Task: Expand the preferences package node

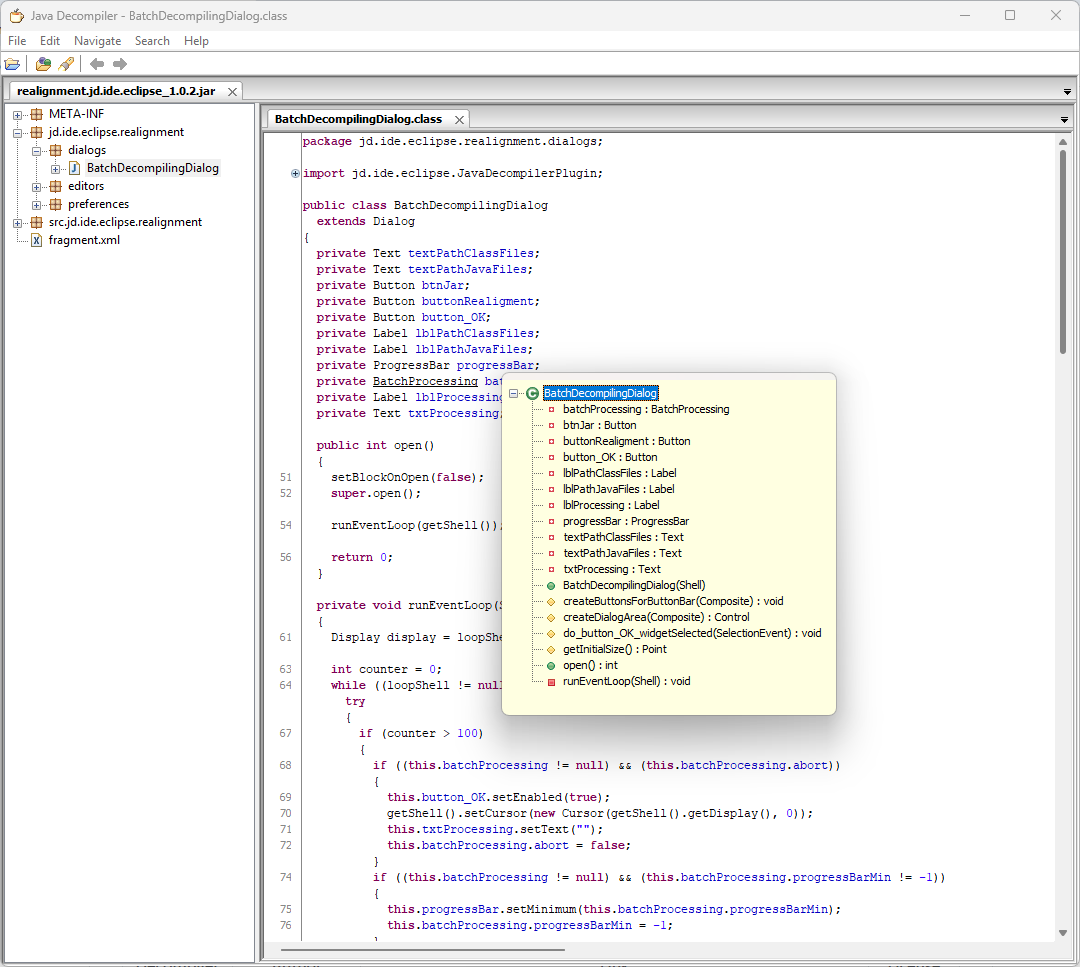Action: 37,204
